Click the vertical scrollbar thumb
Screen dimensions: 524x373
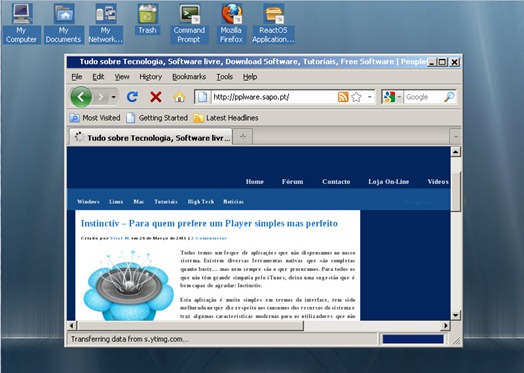point(456,191)
